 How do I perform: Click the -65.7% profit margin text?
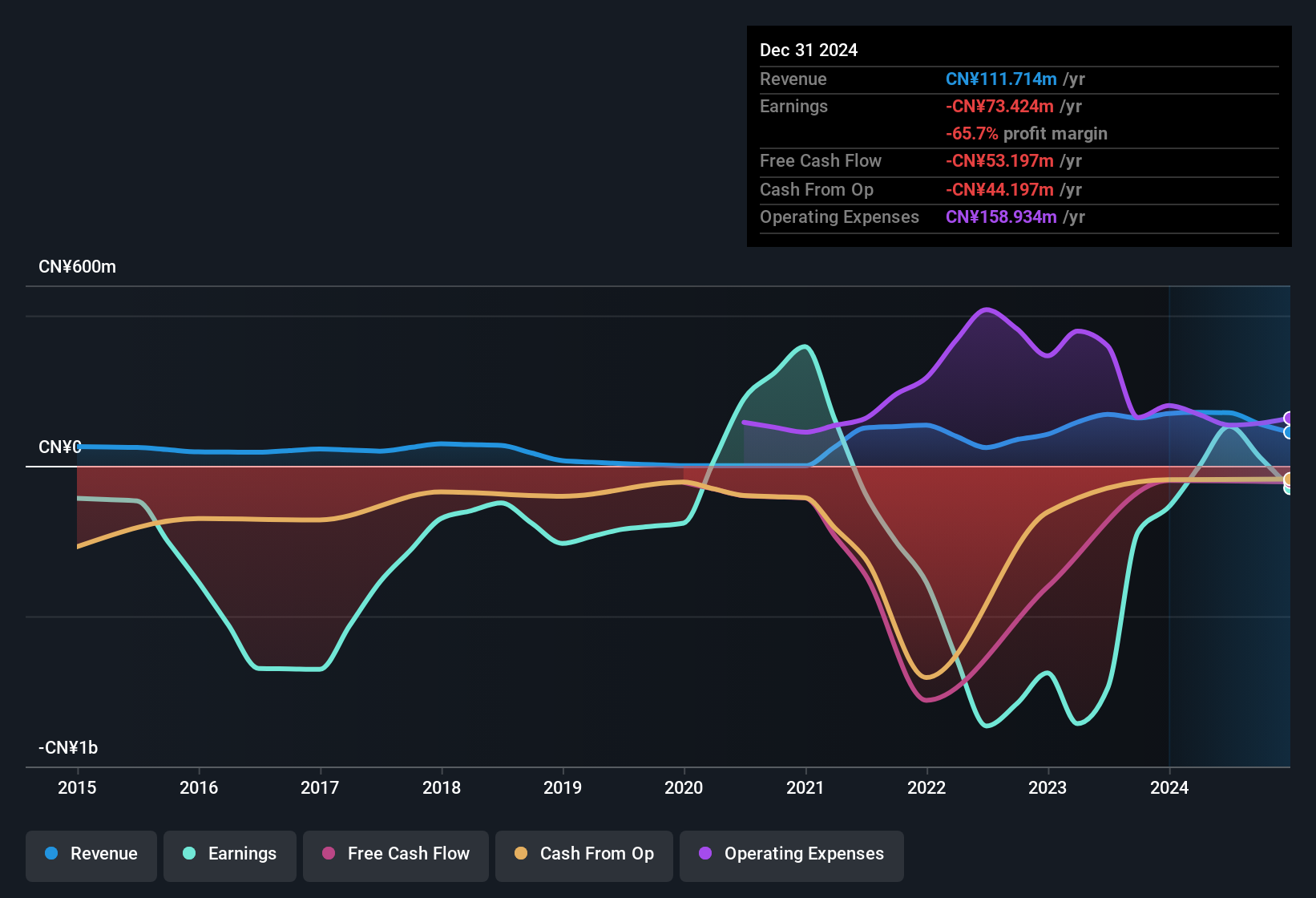click(1027, 133)
